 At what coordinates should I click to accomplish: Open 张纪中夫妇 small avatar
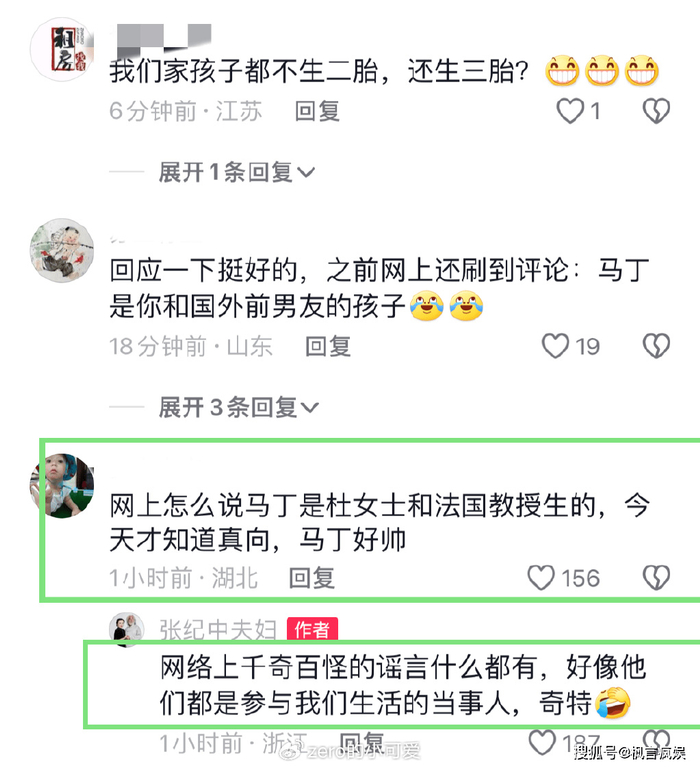(x=127, y=630)
